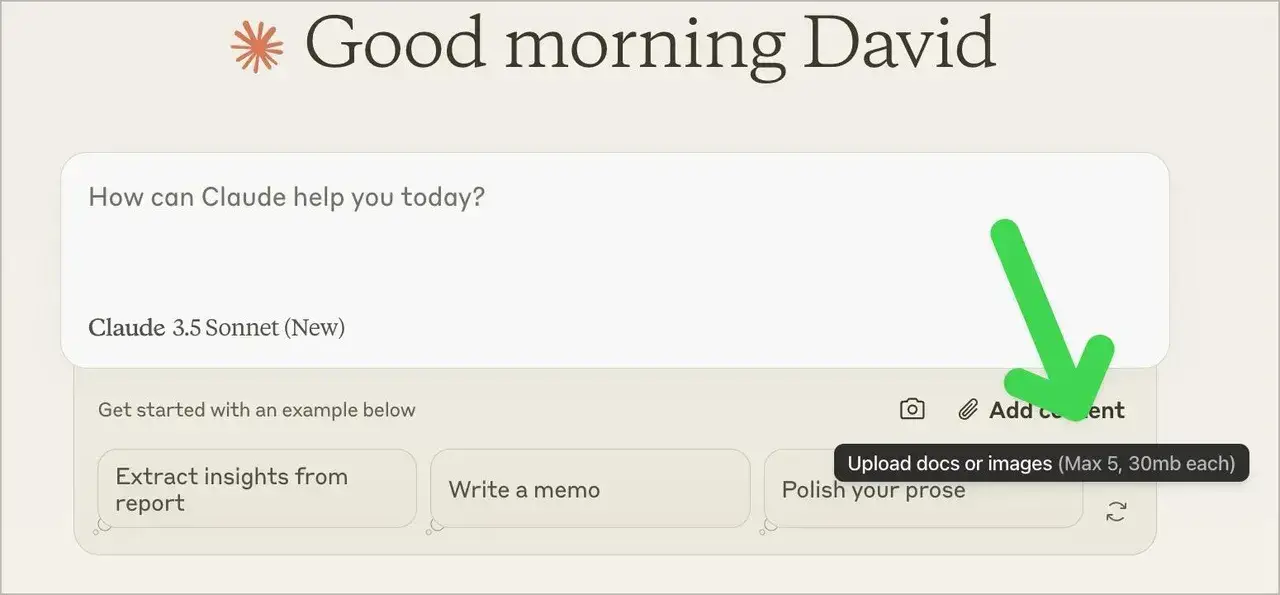Select the "Write a memo" example
This screenshot has width=1280, height=595.
[x=589, y=488]
